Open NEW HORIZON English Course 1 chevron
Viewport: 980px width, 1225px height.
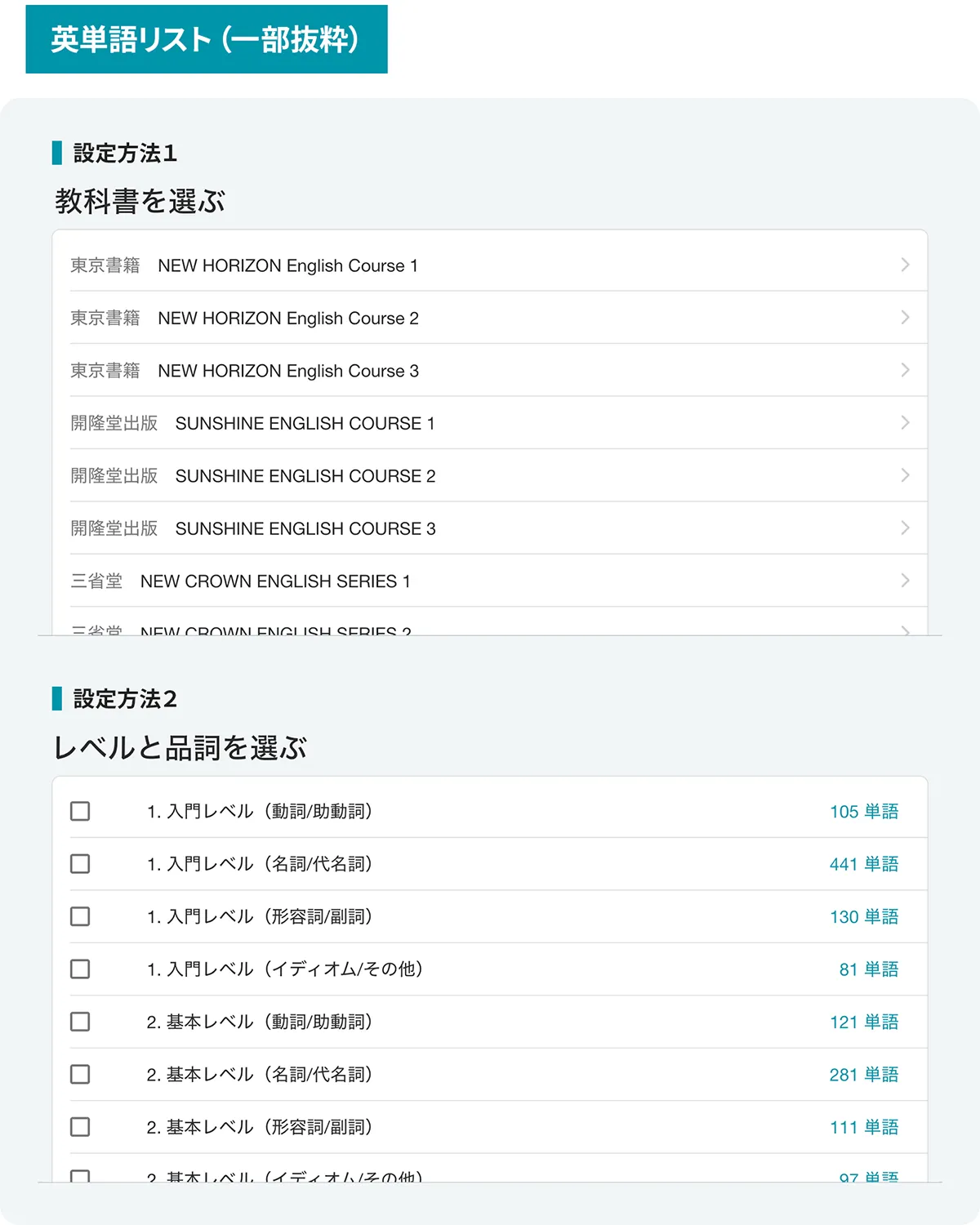point(905,265)
